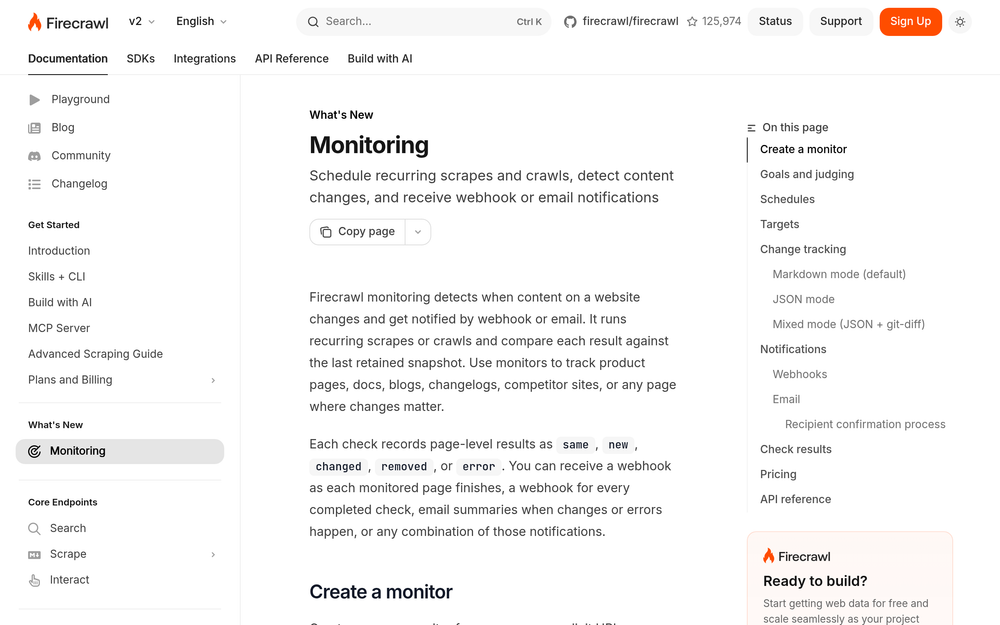Open the v2 version dropdown
This screenshot has width=1000, height=625.
(142, 22)
